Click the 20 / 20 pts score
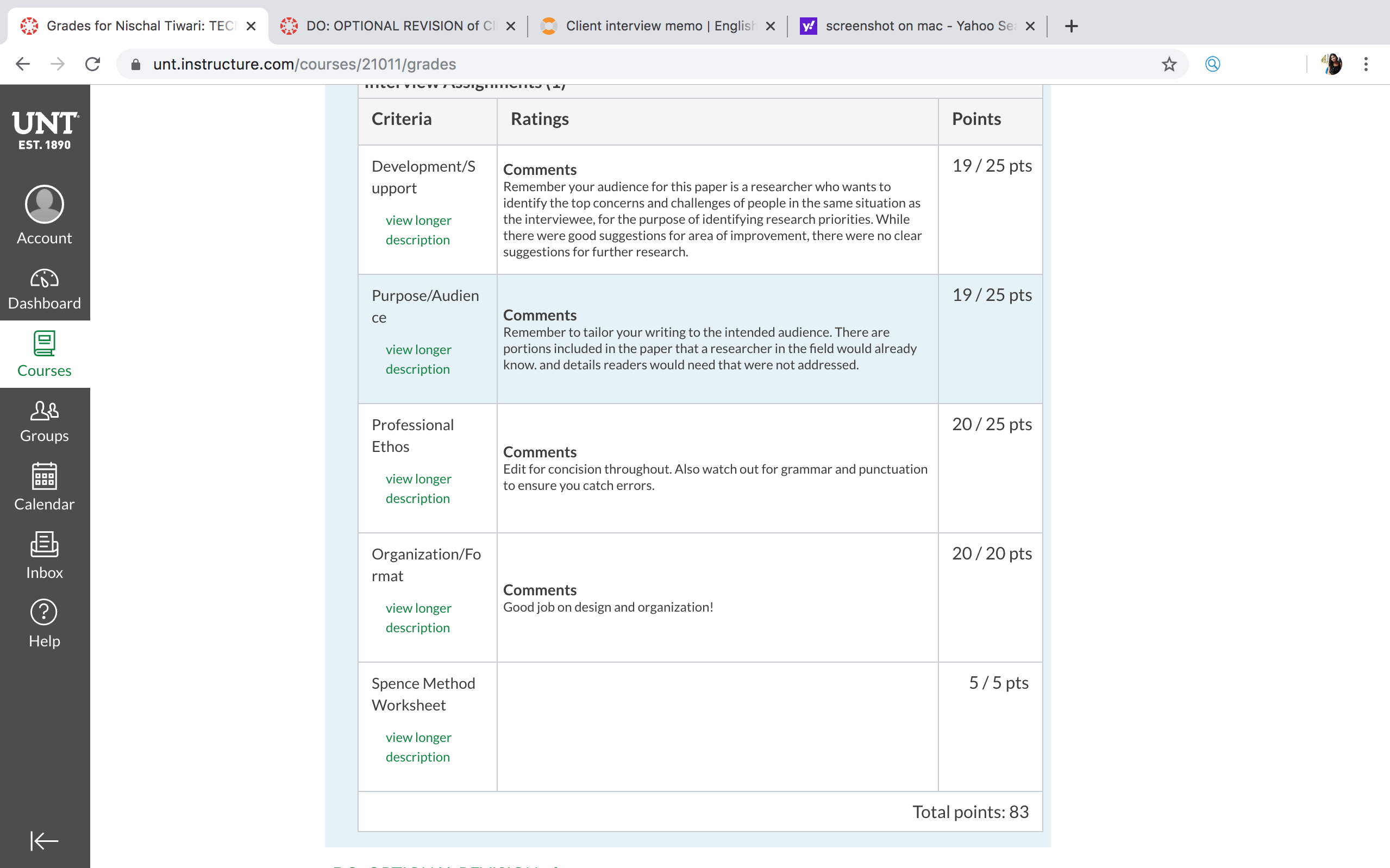This screenshot has width=1390, height=868. (x=992, y=553)
